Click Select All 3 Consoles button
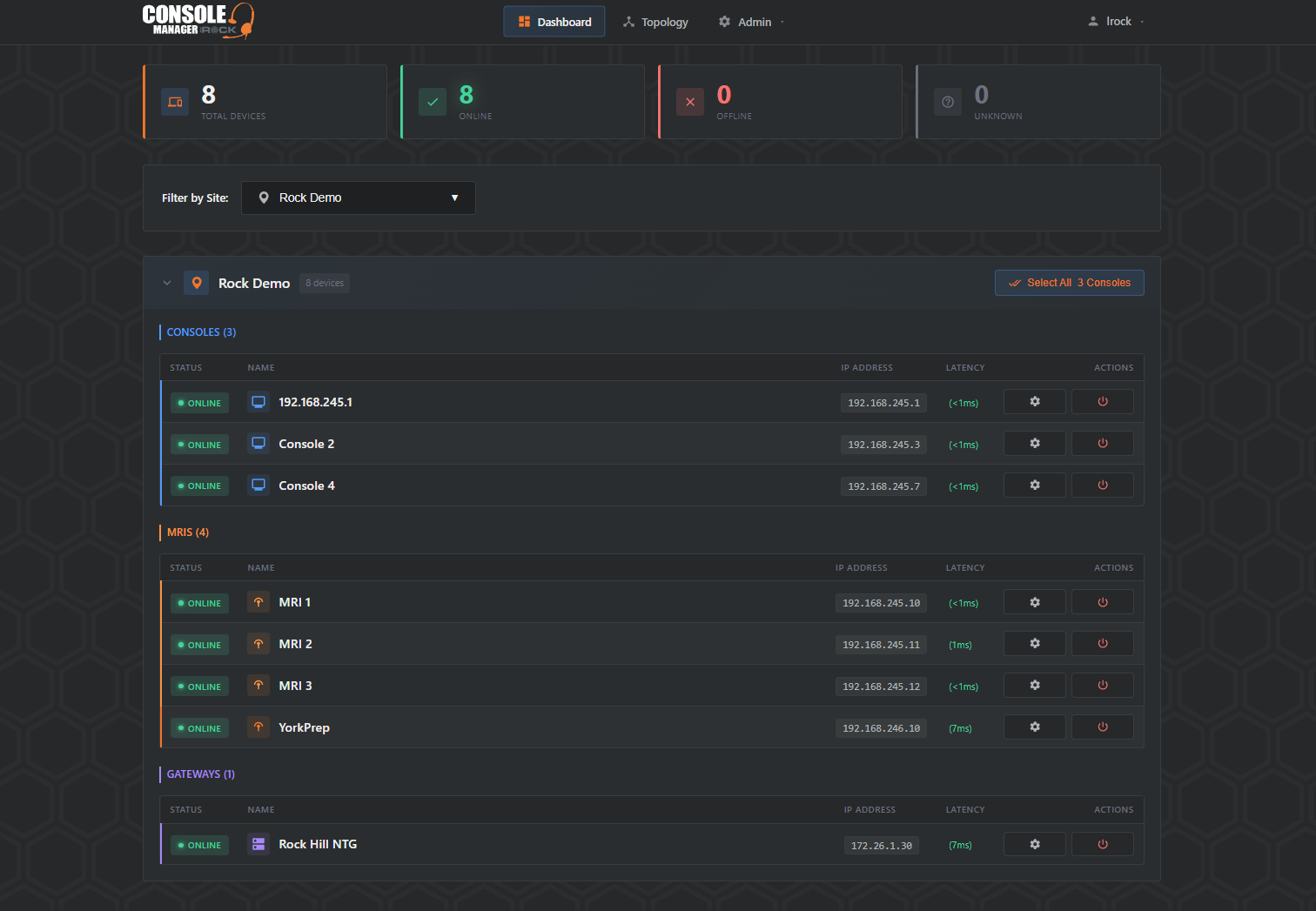 click(1069, 282)
